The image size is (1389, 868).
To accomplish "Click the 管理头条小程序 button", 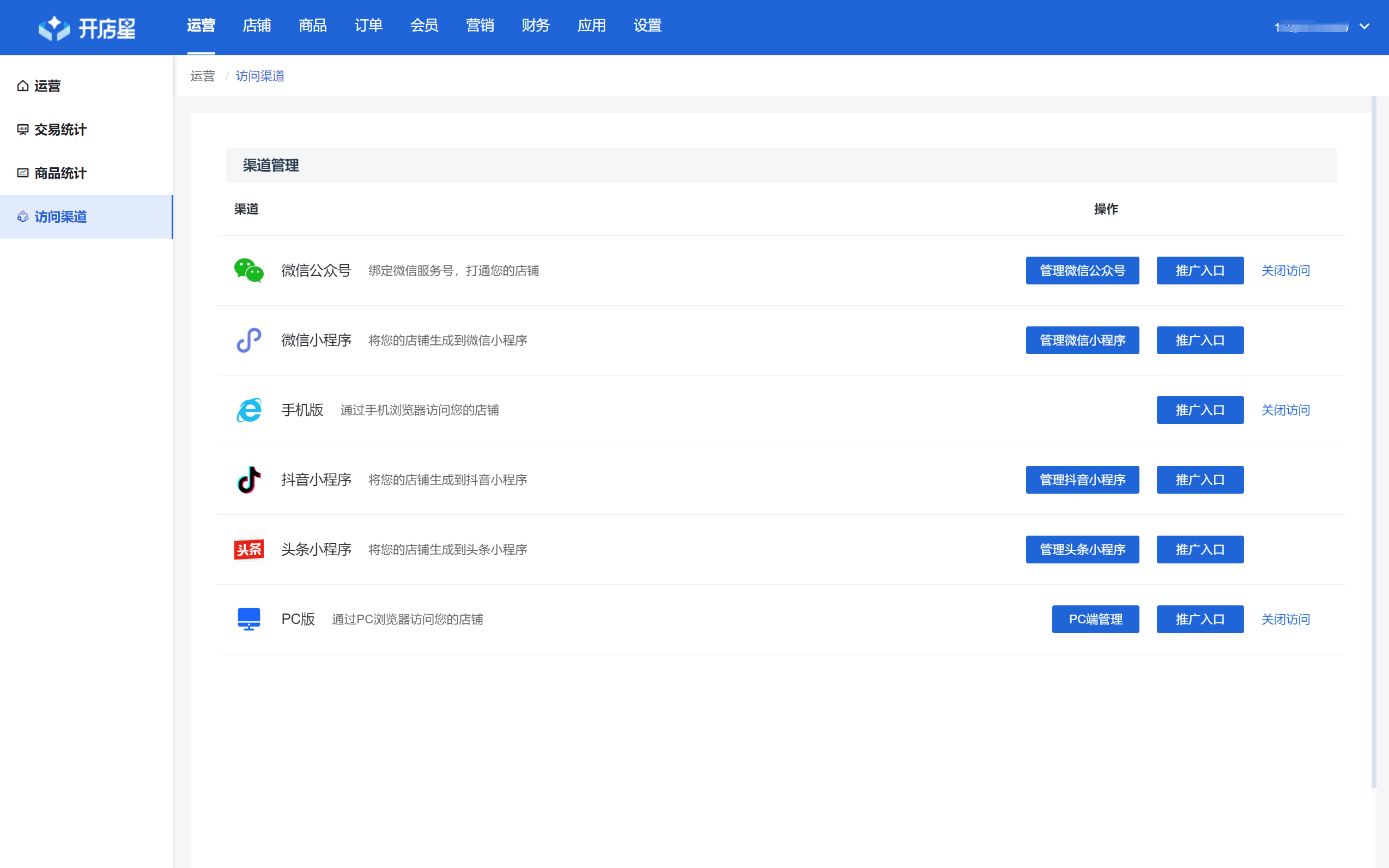I will (1083, 549).
